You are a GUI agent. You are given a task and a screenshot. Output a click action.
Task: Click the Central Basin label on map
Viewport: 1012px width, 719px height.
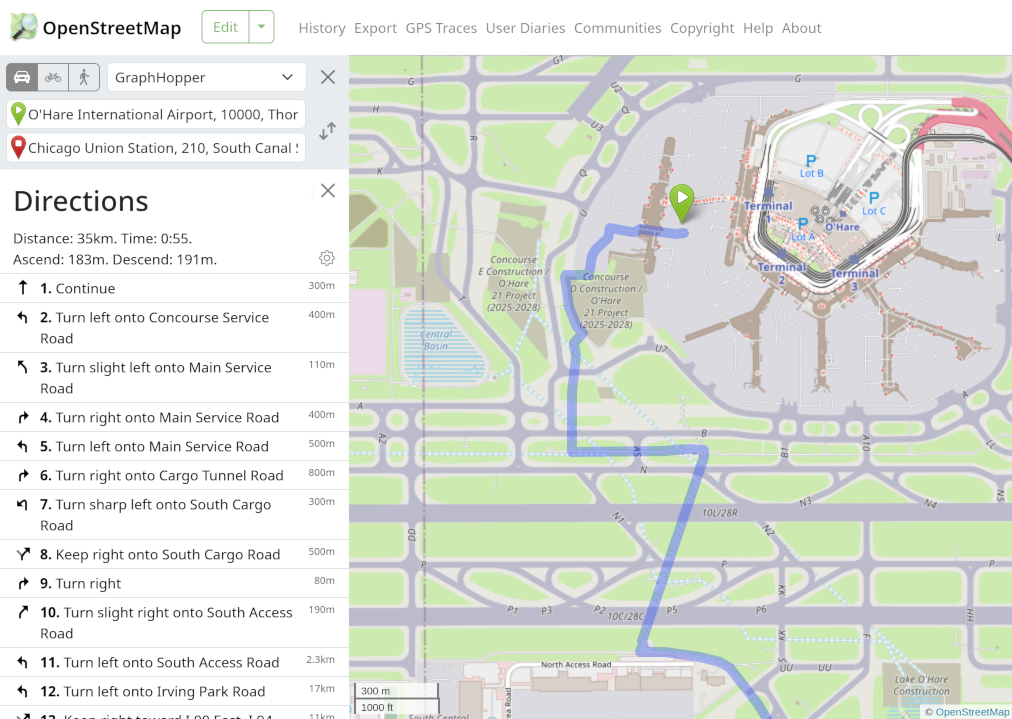click(x=436, y=340)
